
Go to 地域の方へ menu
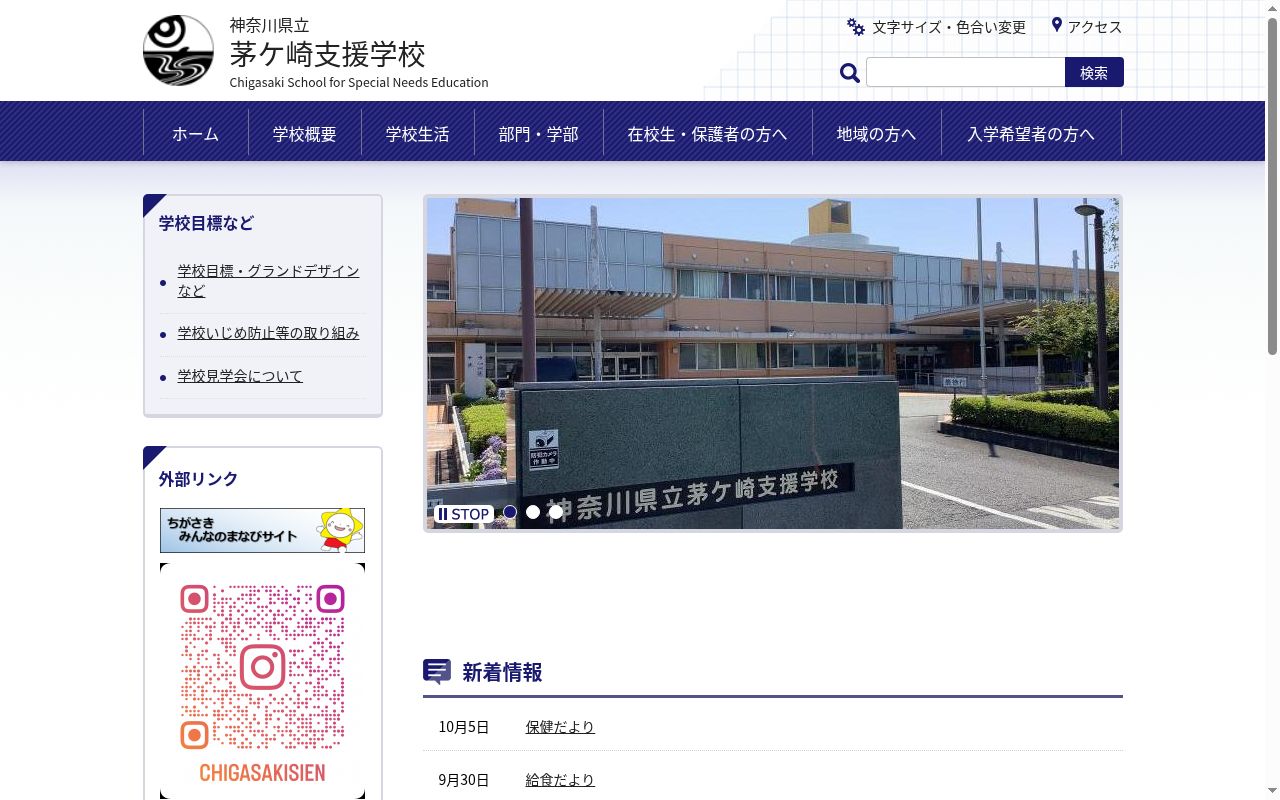click(877, 133)
